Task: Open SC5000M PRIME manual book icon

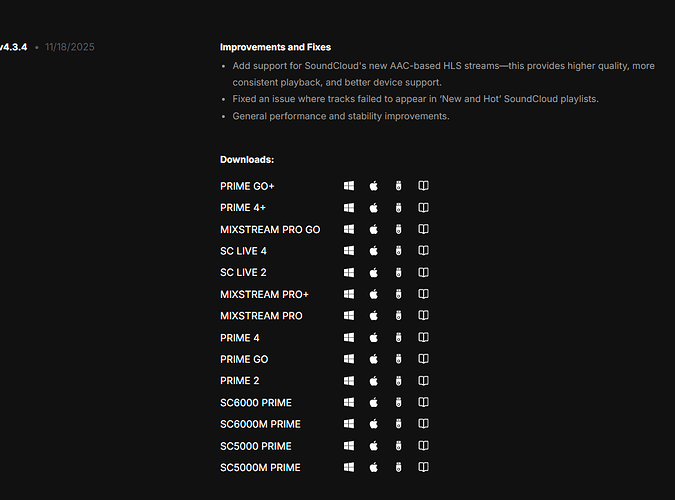Action: click(x=423, y=468)
